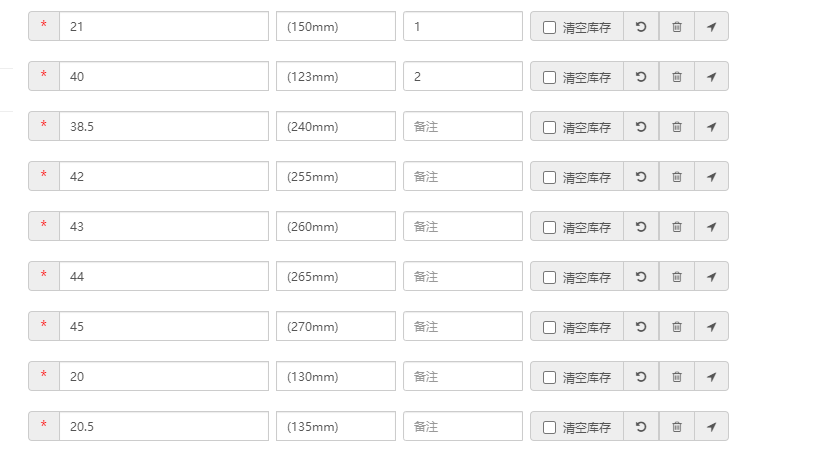
Task: Click the arrow icon in the 45 row
Action: [x=711, y=327]
